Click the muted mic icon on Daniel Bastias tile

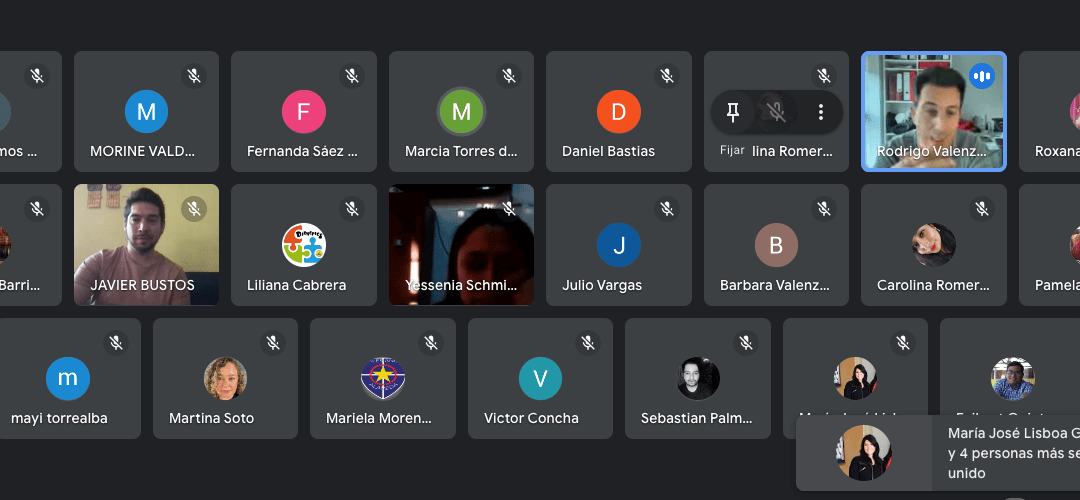click(667, 76)
